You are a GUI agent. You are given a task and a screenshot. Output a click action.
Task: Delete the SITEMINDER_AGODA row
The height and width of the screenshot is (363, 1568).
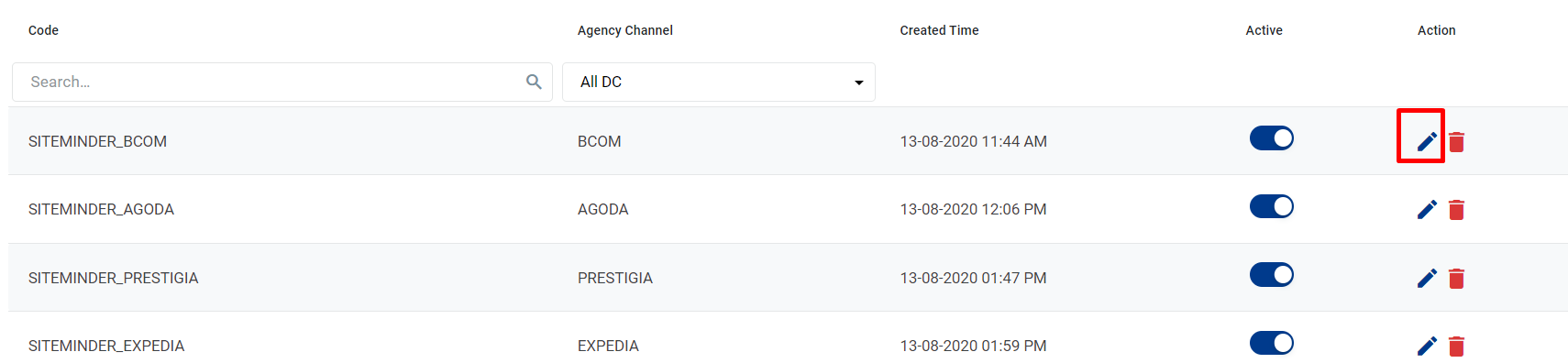pyautogui.click(x=1456, y=210)
